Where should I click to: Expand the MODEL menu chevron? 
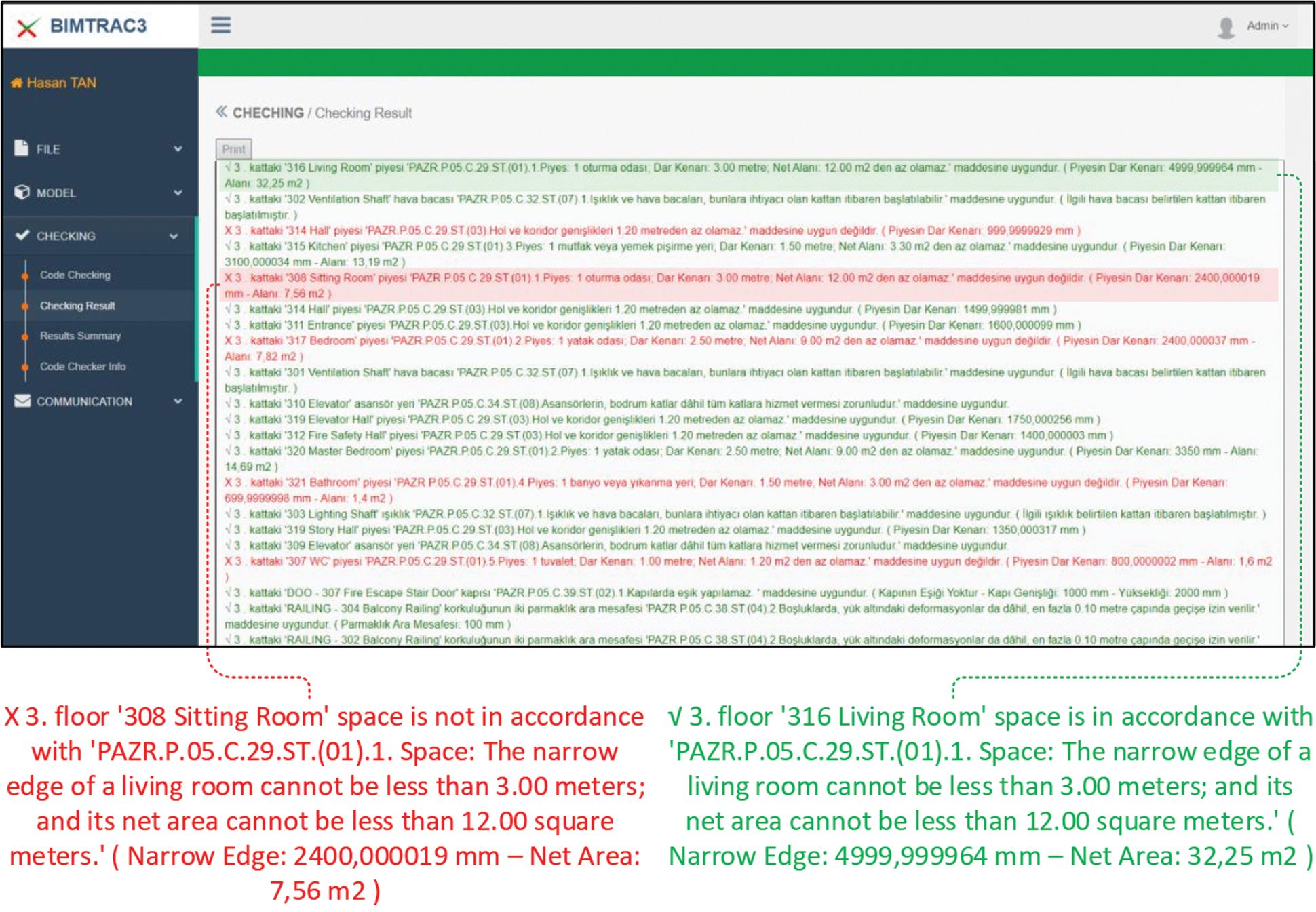pyautogui.click(x=178, y=193)
